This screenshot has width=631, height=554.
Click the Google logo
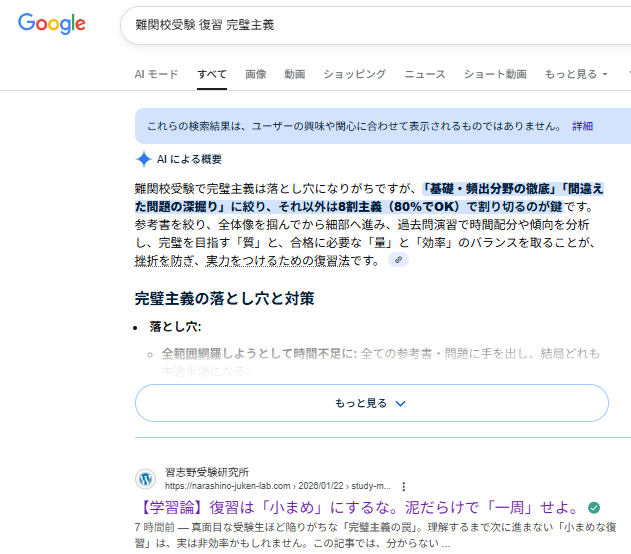52,24
